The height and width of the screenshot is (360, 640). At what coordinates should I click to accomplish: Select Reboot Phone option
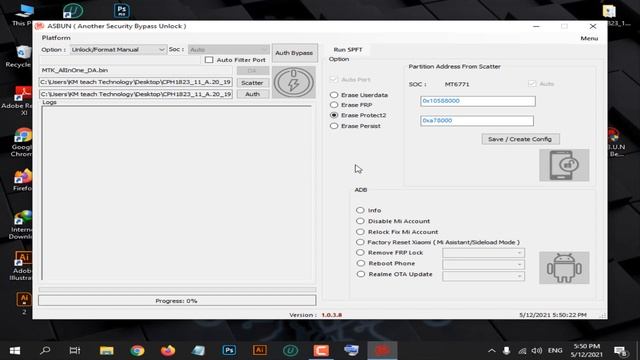360,263
